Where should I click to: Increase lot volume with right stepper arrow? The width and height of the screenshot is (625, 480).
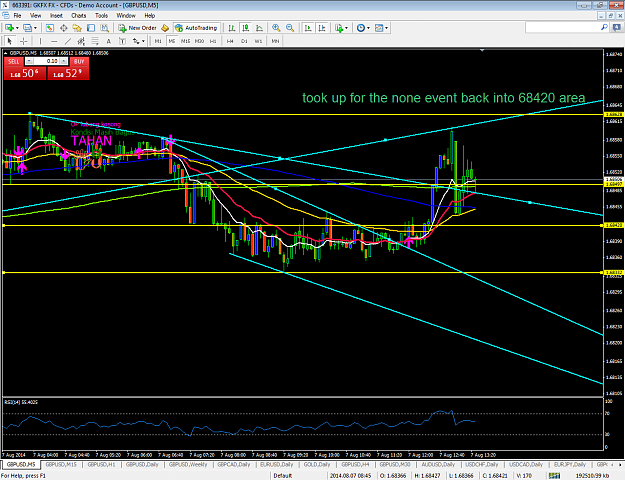(64, 61)
